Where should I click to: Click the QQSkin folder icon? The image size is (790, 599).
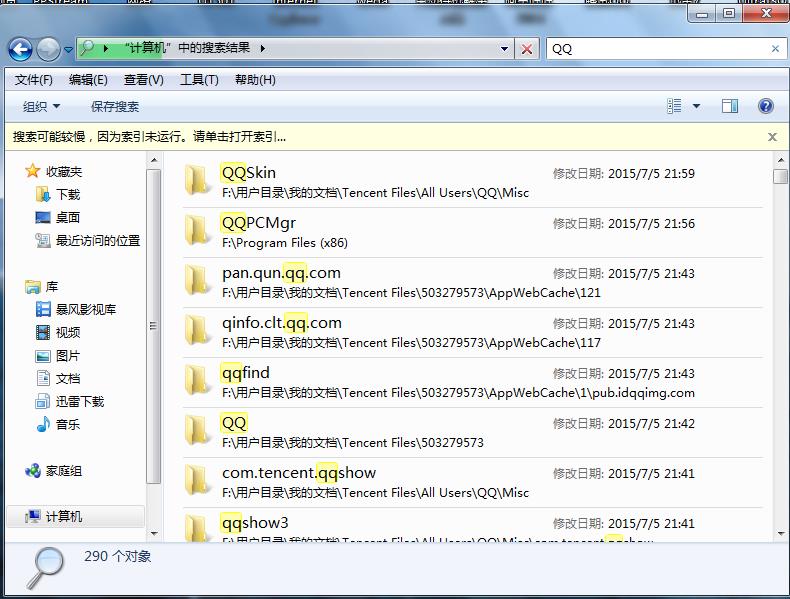(x=197, y=181)
